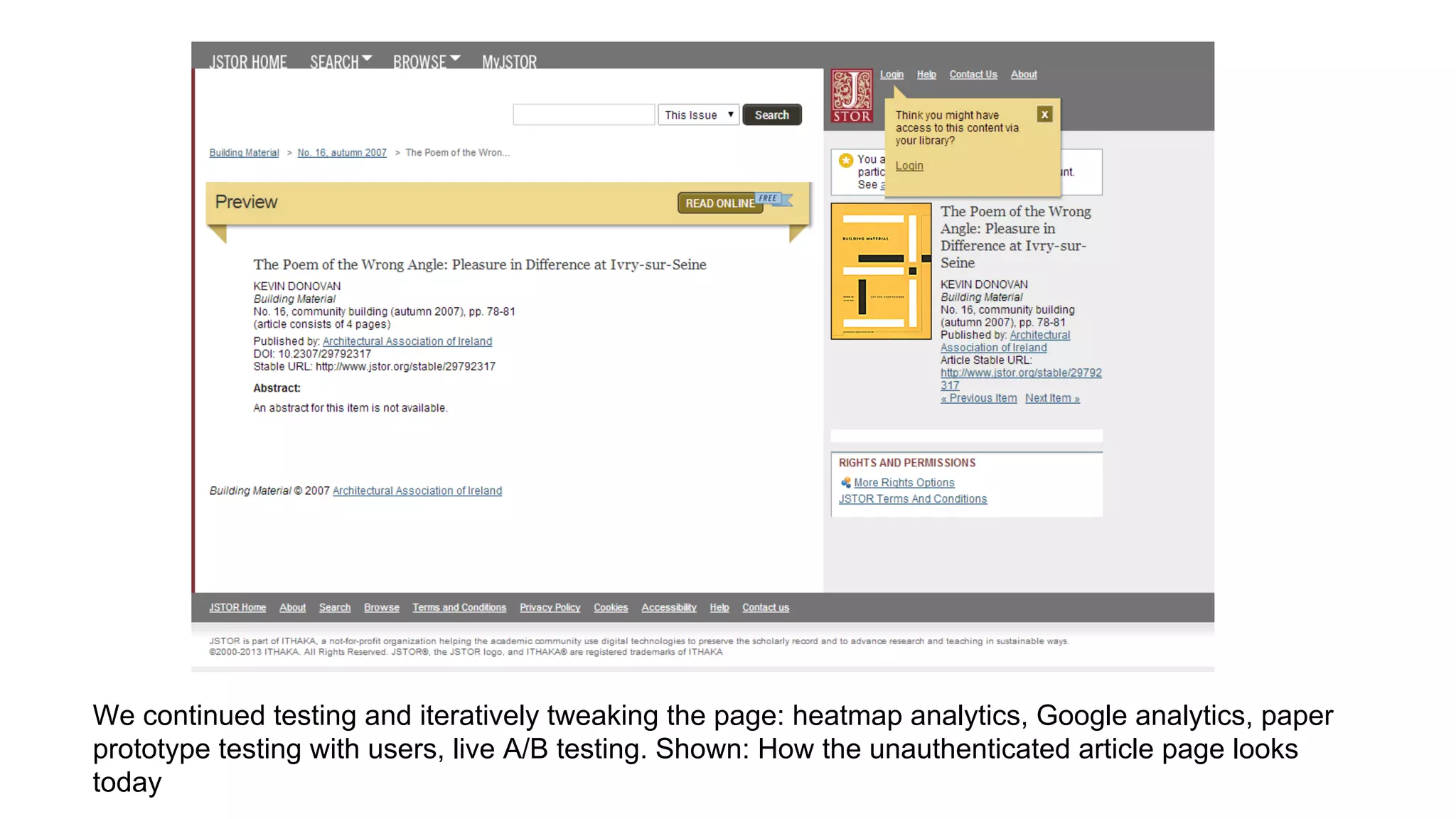
Task: Click the RIGHTS AND PERMISSIONS heading
Action: pos(907,463)
